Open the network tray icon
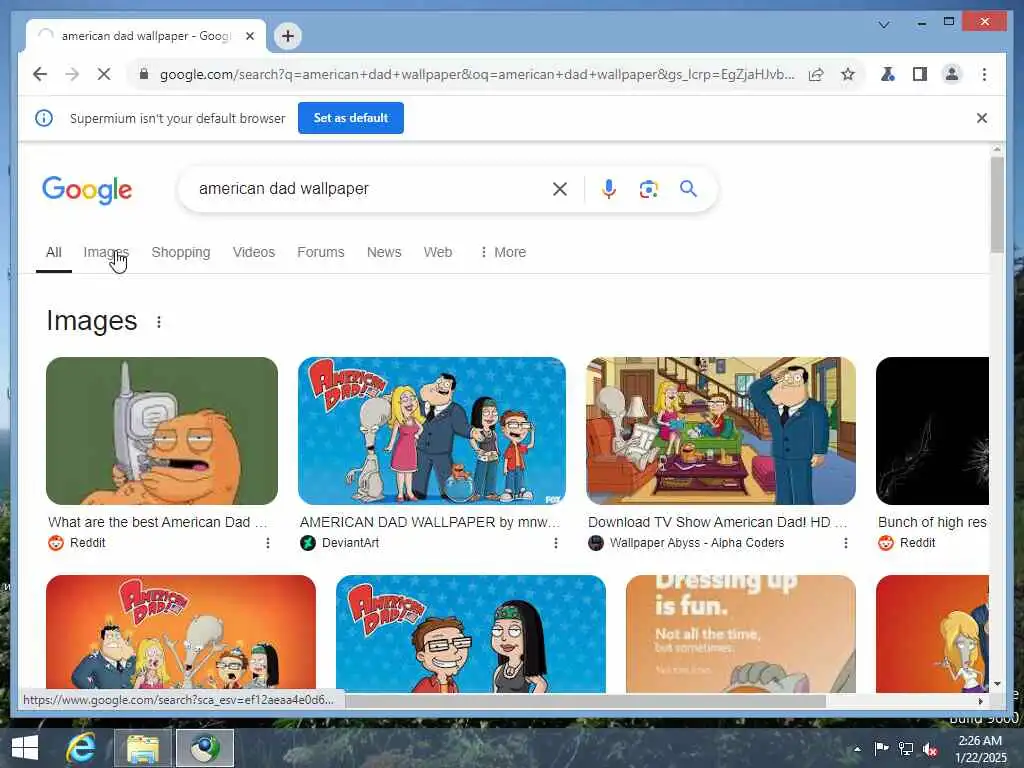Image resolution: width=1024 pixels, height=768 pixels. pyautogui.click(x=906, y=748)
